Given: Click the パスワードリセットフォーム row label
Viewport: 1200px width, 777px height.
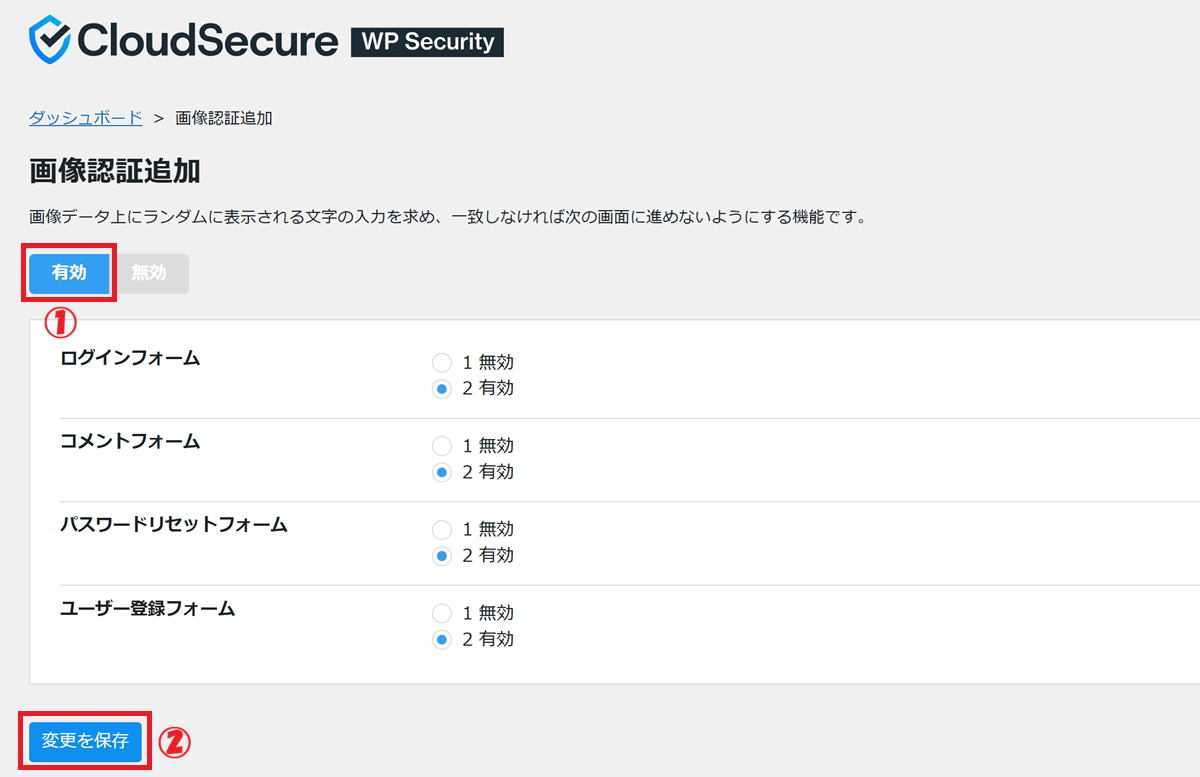Looking at the screenshot, I should point(174,524).
